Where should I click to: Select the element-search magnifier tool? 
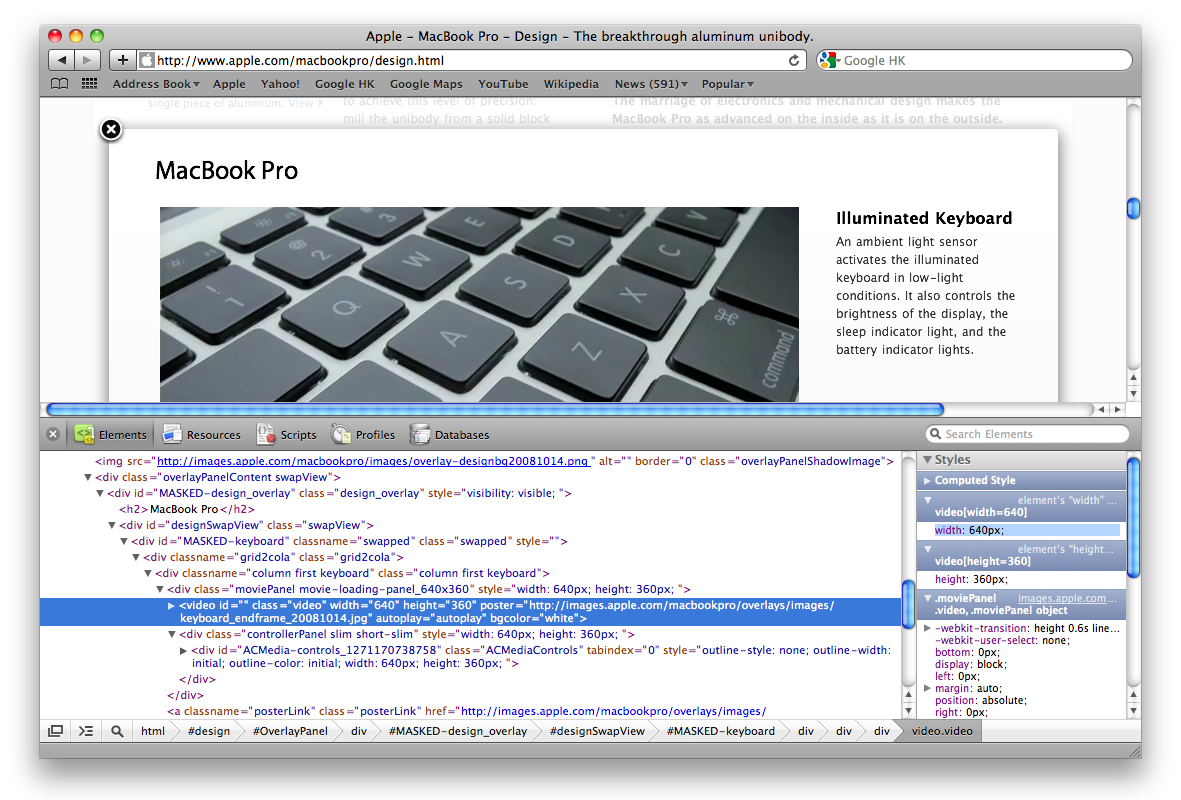tap(117, 731)
